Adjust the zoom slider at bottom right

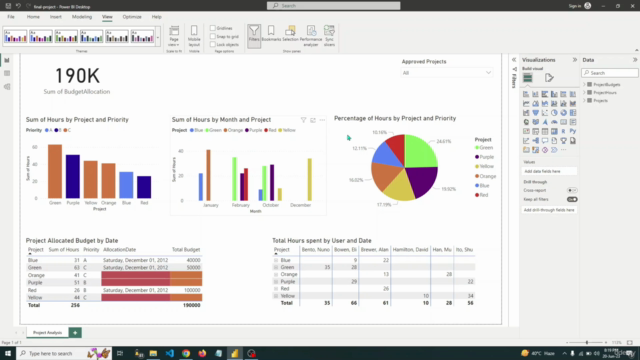[x=587, y=342]
